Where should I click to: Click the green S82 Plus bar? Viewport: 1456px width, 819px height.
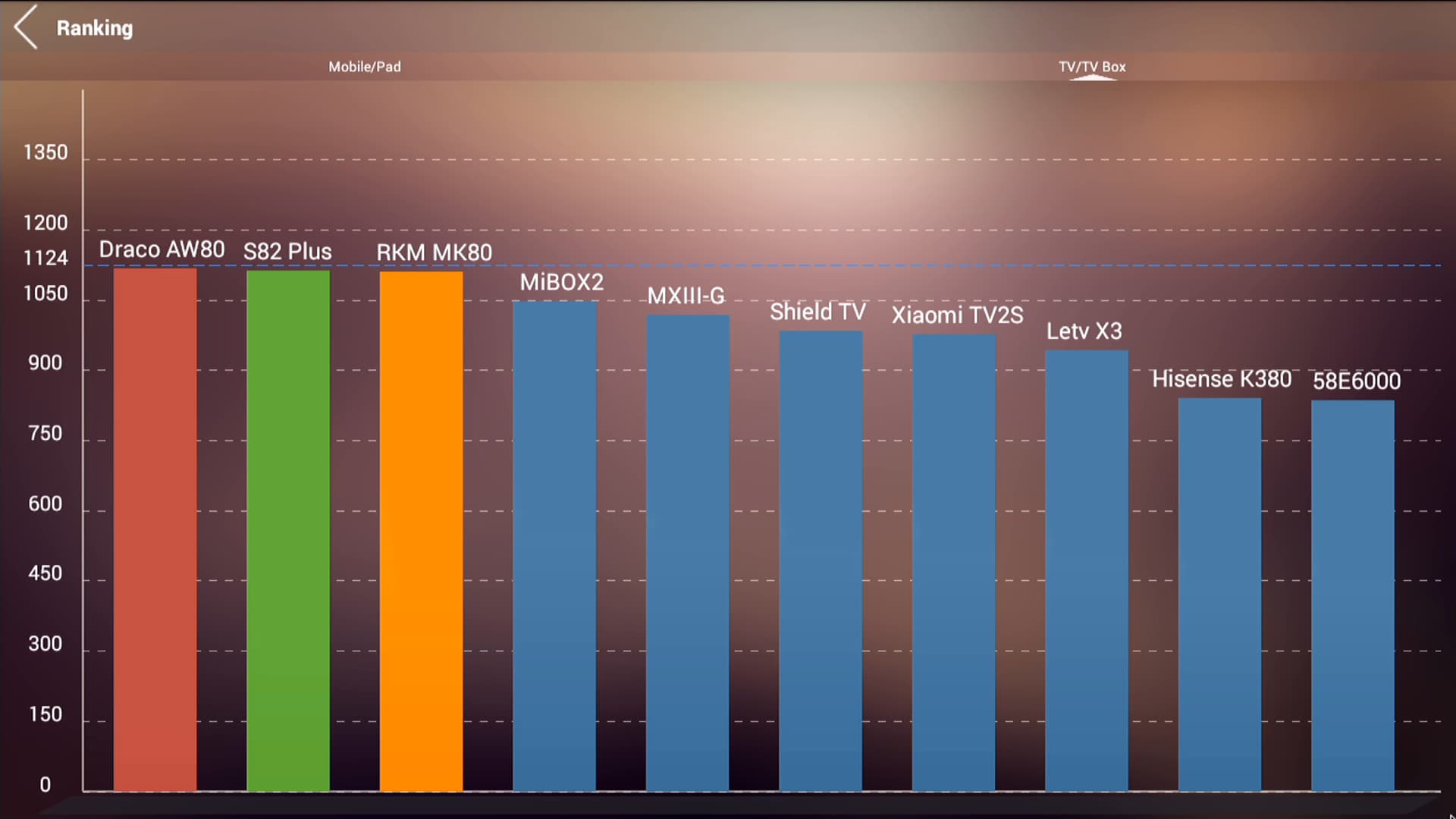(288, 531)
